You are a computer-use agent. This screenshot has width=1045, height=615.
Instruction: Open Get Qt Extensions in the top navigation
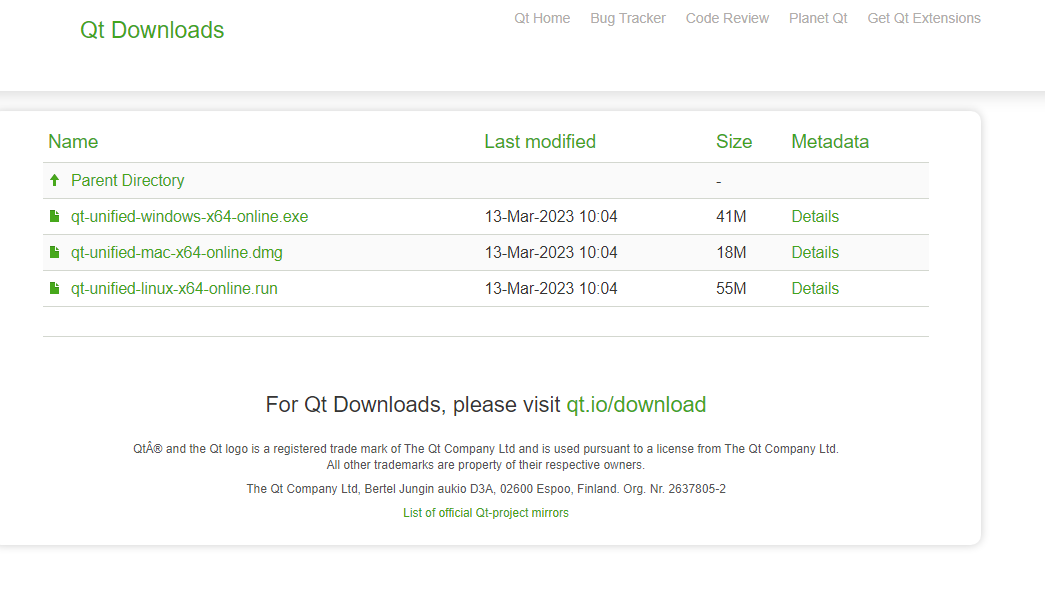point(924,18)
